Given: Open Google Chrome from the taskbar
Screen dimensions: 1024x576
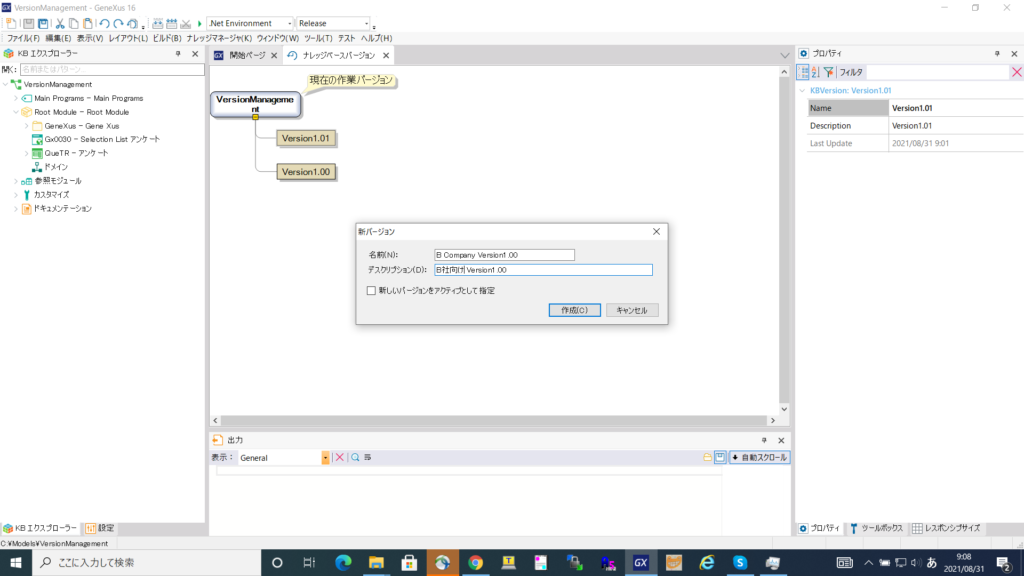Looking at the screenshot, I should point(475,562).
